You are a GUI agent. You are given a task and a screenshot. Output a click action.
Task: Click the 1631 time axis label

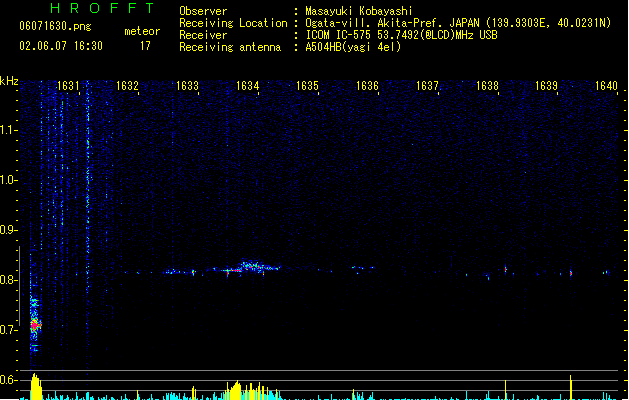click(x=68, y=86)
